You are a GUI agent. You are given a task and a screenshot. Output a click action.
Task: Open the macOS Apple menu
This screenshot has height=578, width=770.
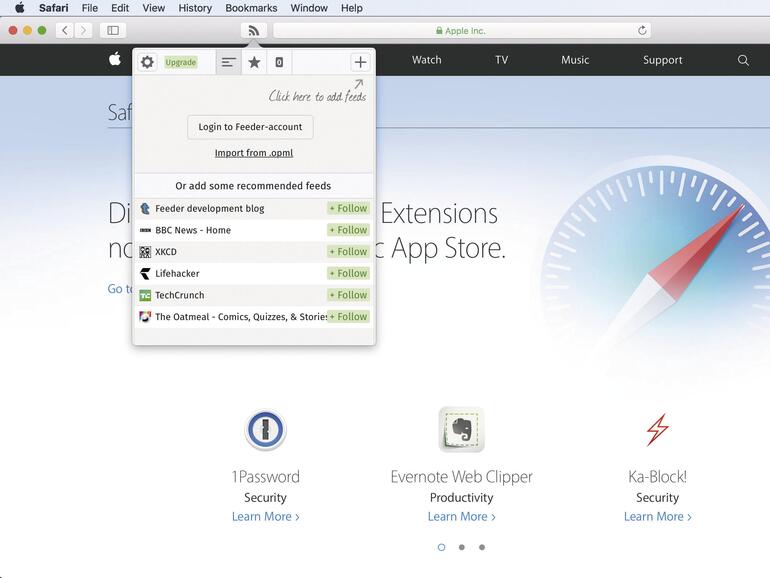(x=19, y=8)
